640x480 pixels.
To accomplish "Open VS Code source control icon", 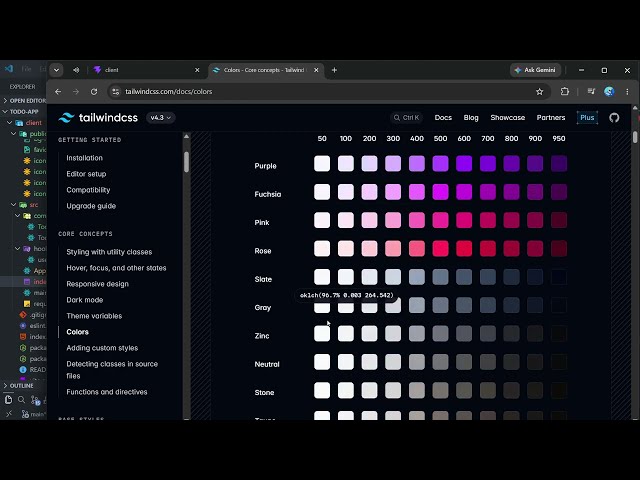I will 36,400.
